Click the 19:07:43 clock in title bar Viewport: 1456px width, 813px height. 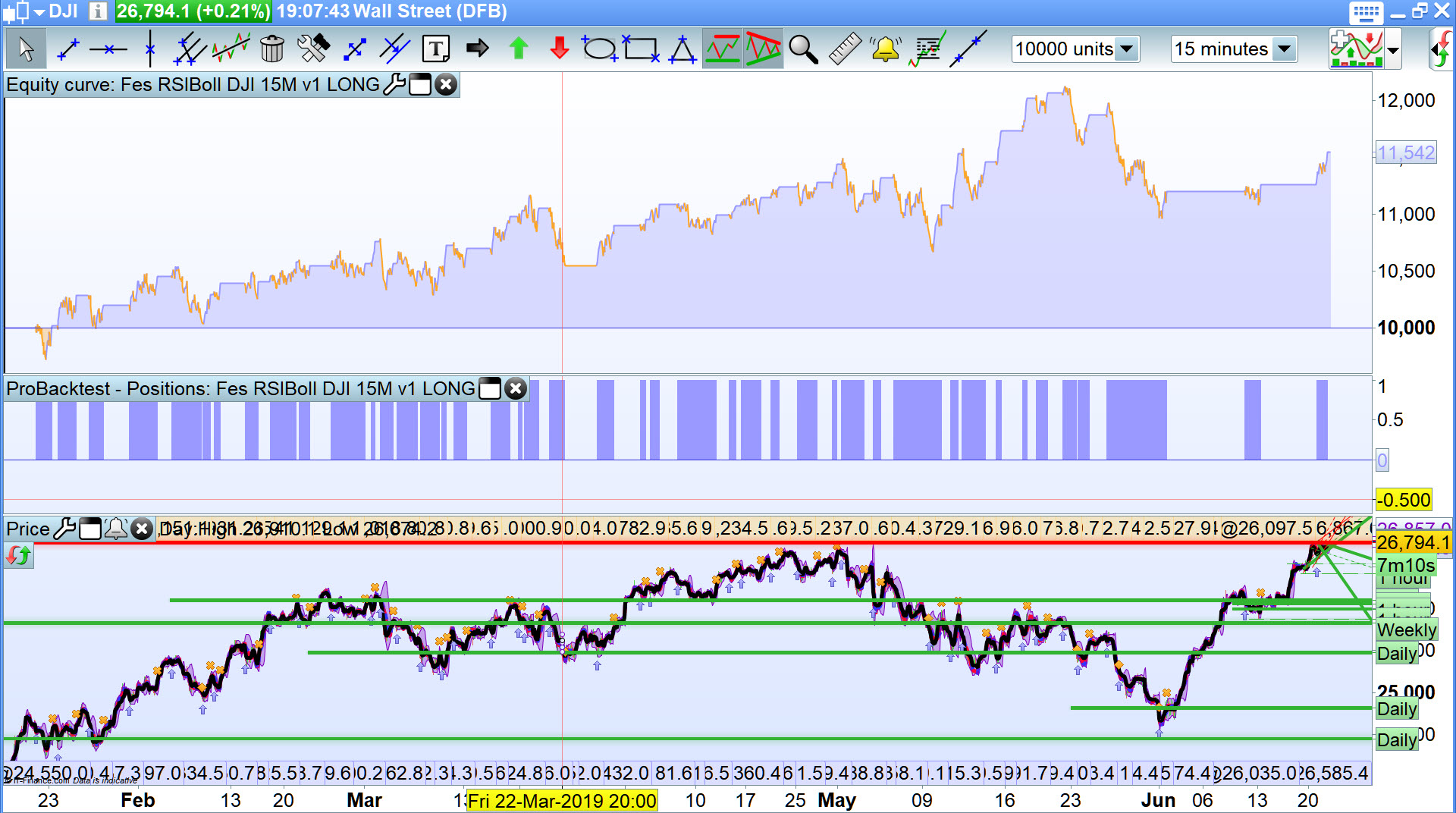pos(312,11)
